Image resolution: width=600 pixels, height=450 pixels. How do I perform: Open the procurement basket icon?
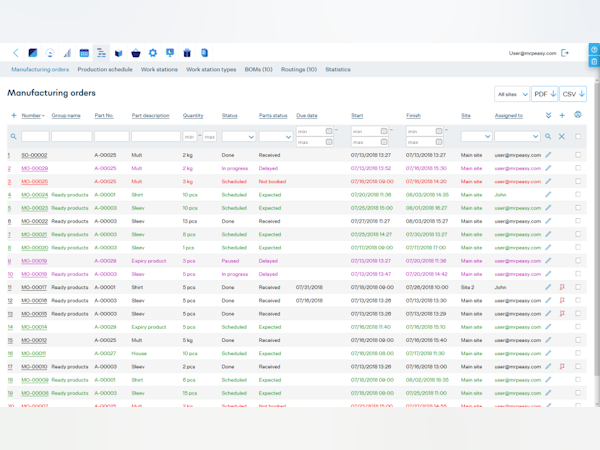click(136, 53)
